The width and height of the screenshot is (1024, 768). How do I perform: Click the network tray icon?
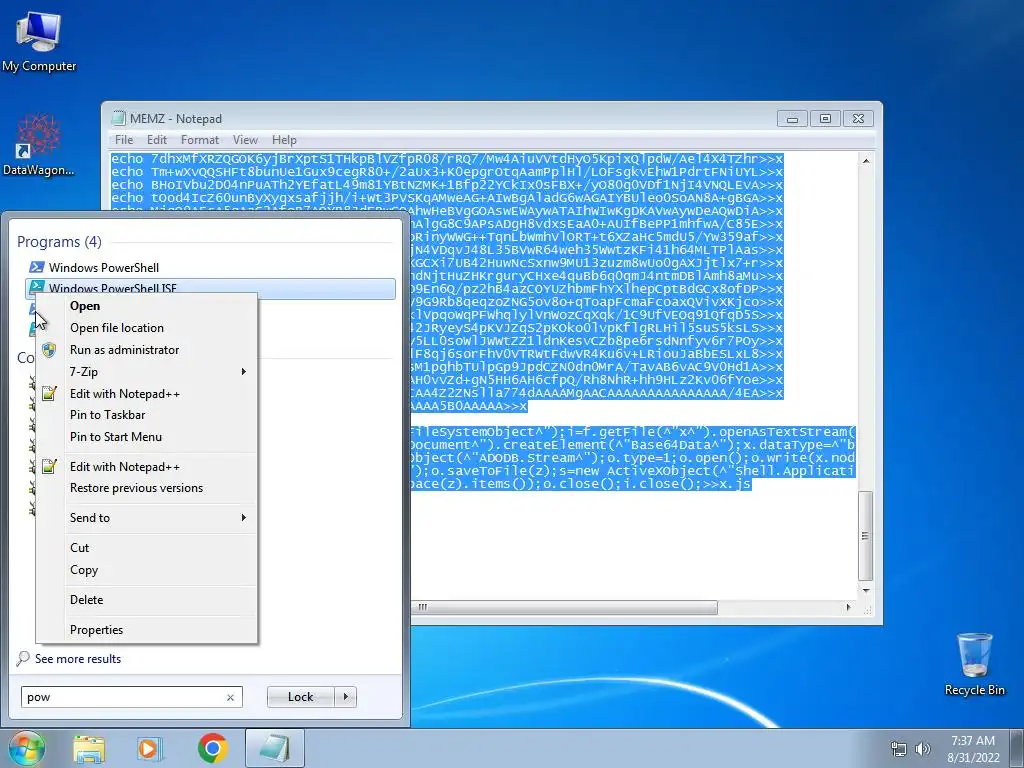tap(899, 749)
